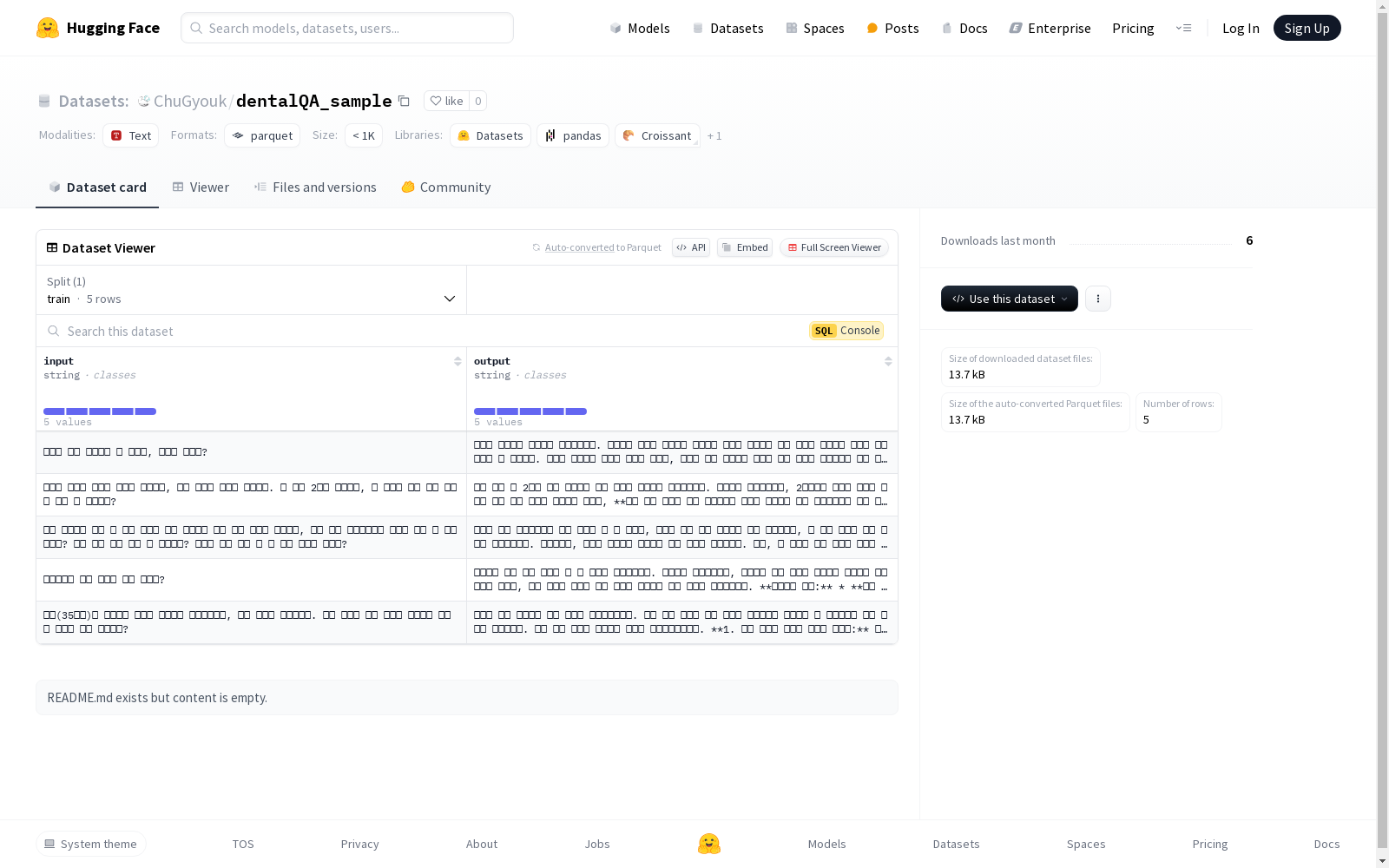Click the Hugging Face logo
Screen dimensions: 1389x868
[x=97, y=28]
